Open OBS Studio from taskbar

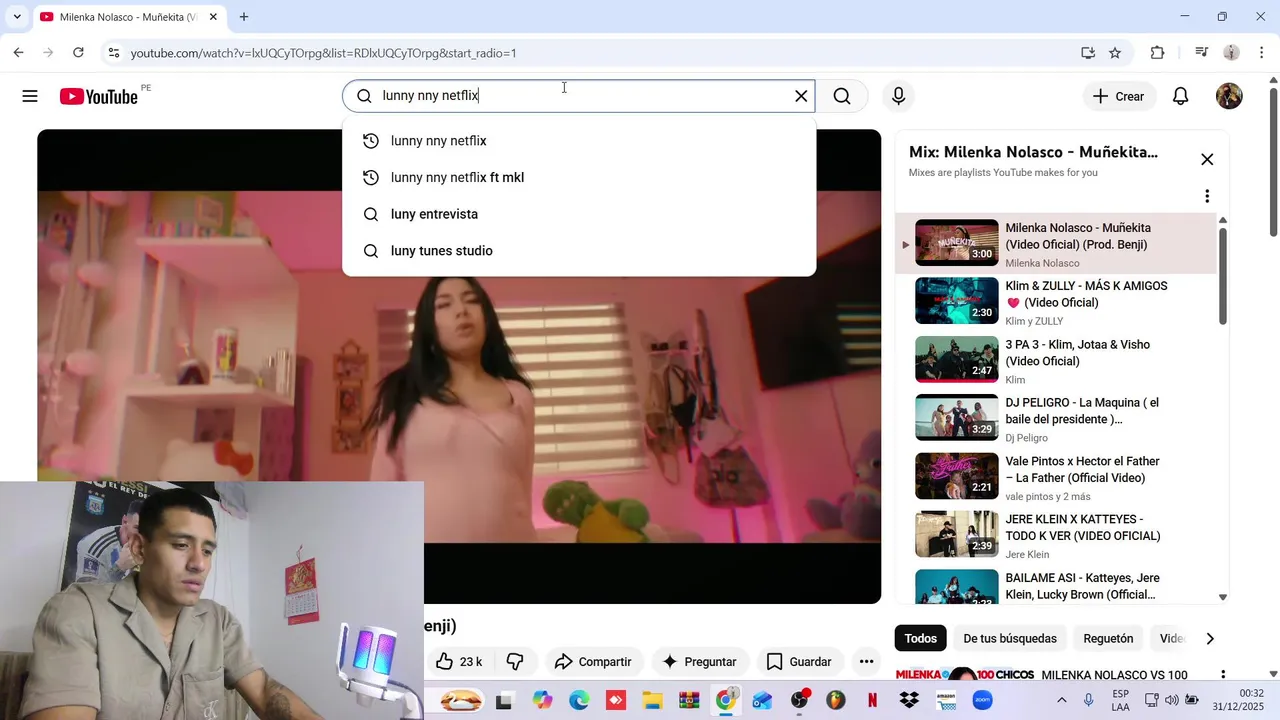click(800, 700)
